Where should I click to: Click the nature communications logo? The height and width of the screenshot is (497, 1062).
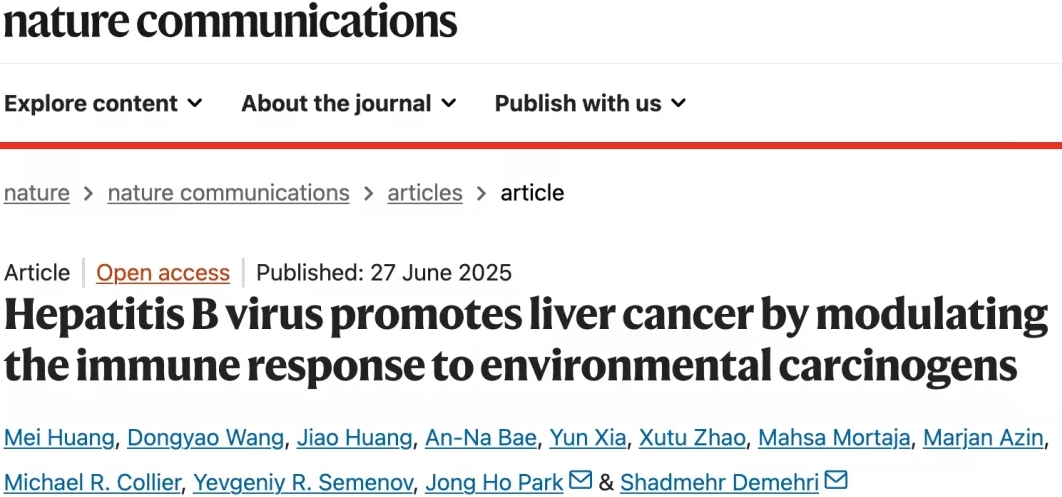click(x=230, y=22)
